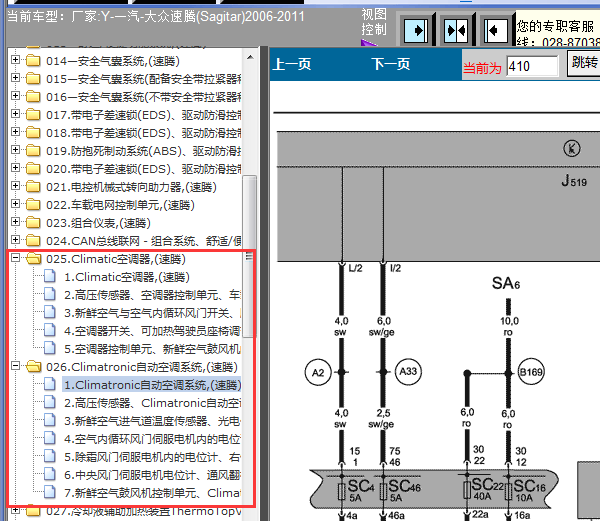Go to next page 下一页
600x521 pixels.
coord(390,64)
